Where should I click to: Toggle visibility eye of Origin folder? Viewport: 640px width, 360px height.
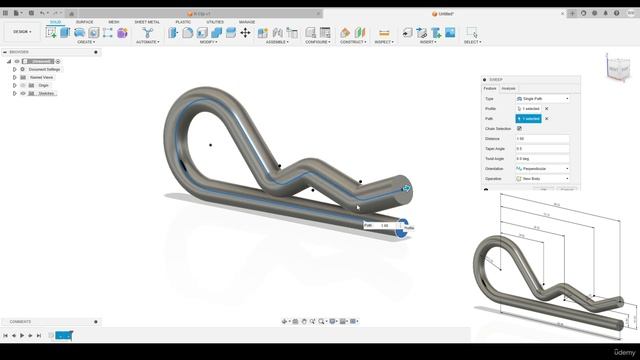click(23, 86)
